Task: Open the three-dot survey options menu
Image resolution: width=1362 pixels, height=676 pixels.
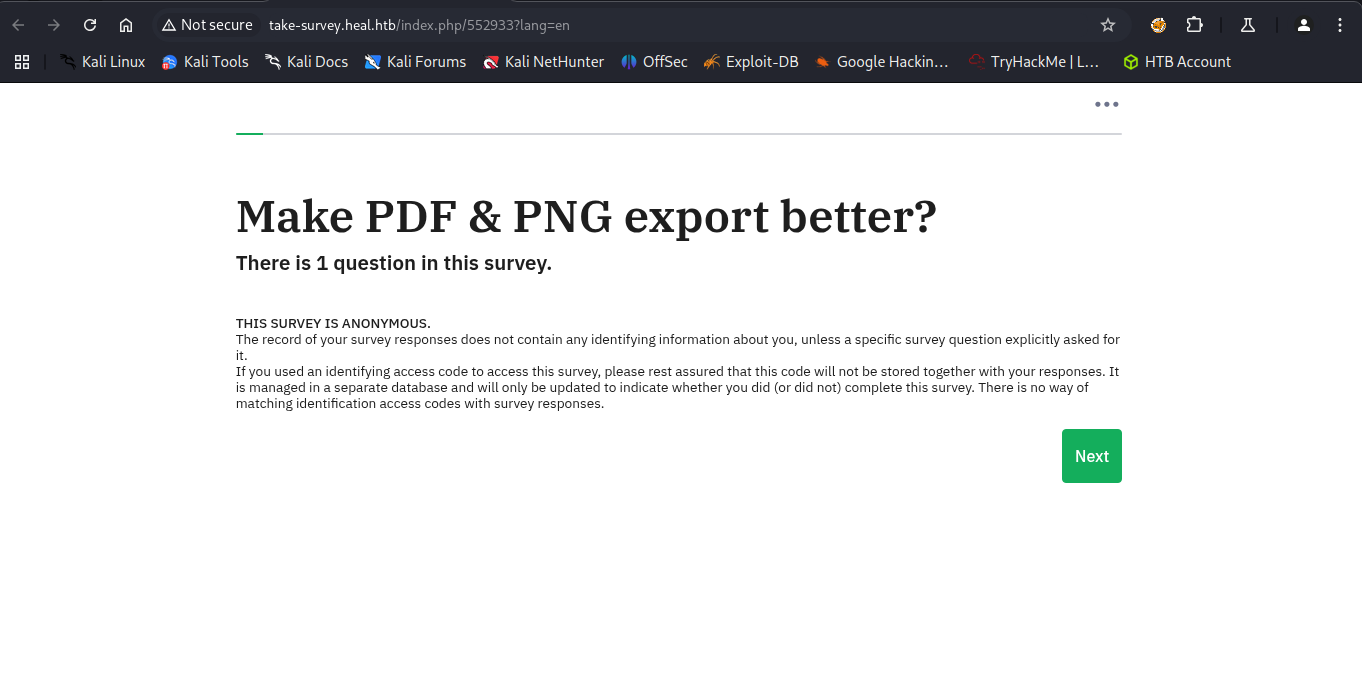Action: tap(1106, 104)
